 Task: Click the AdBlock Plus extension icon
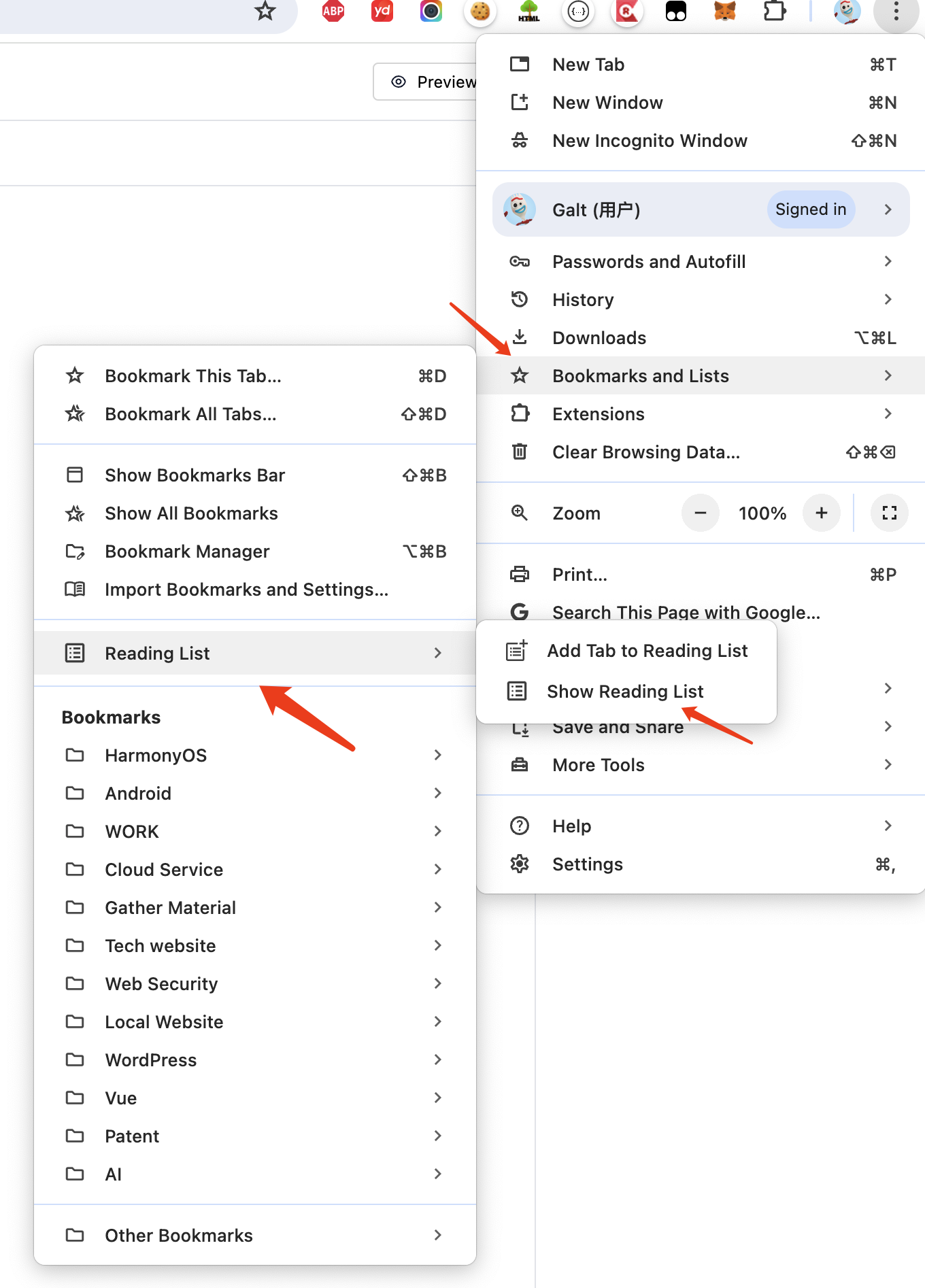[333, 11]
